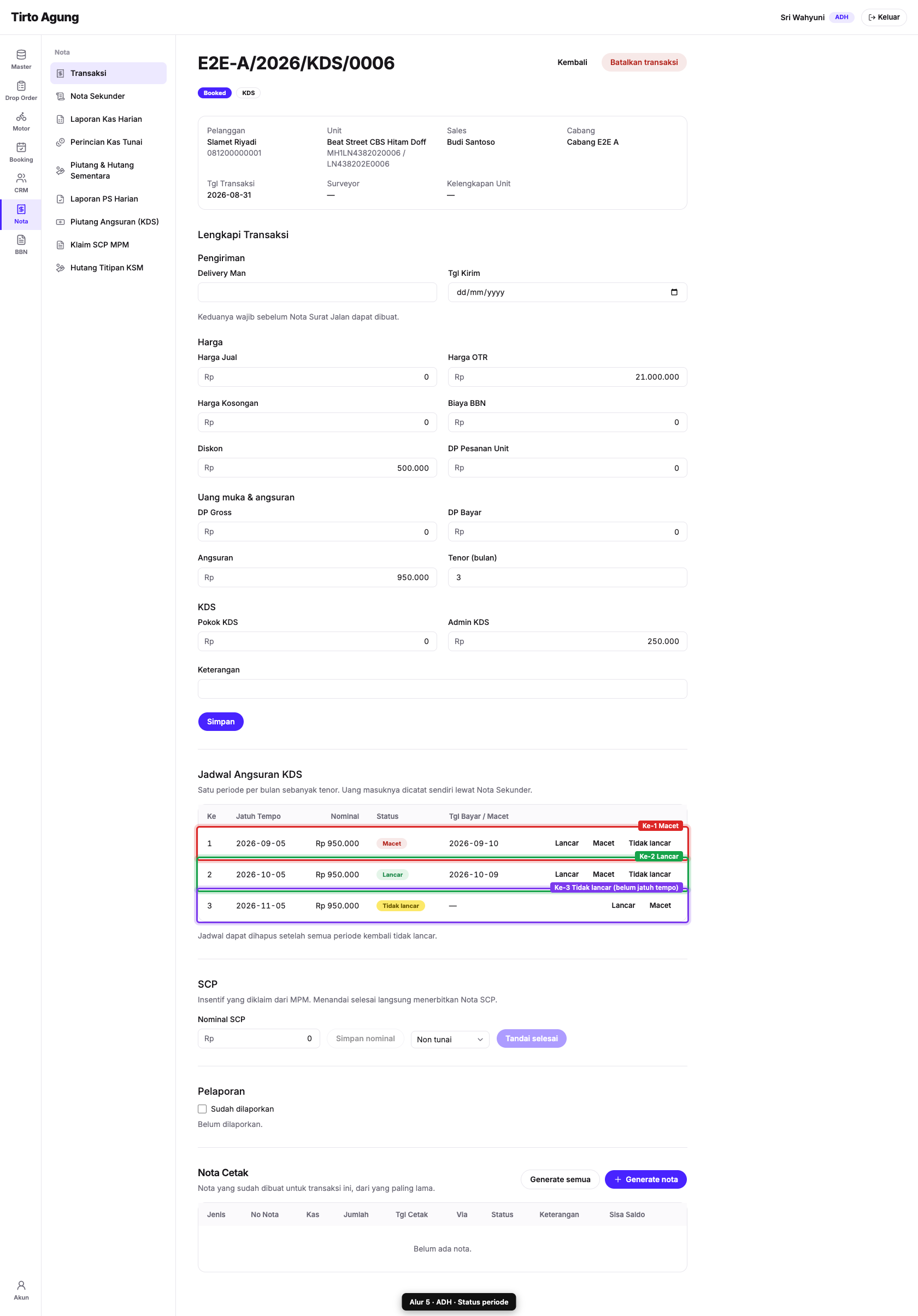Click the Generate semua button

[x=560, y=1179]
